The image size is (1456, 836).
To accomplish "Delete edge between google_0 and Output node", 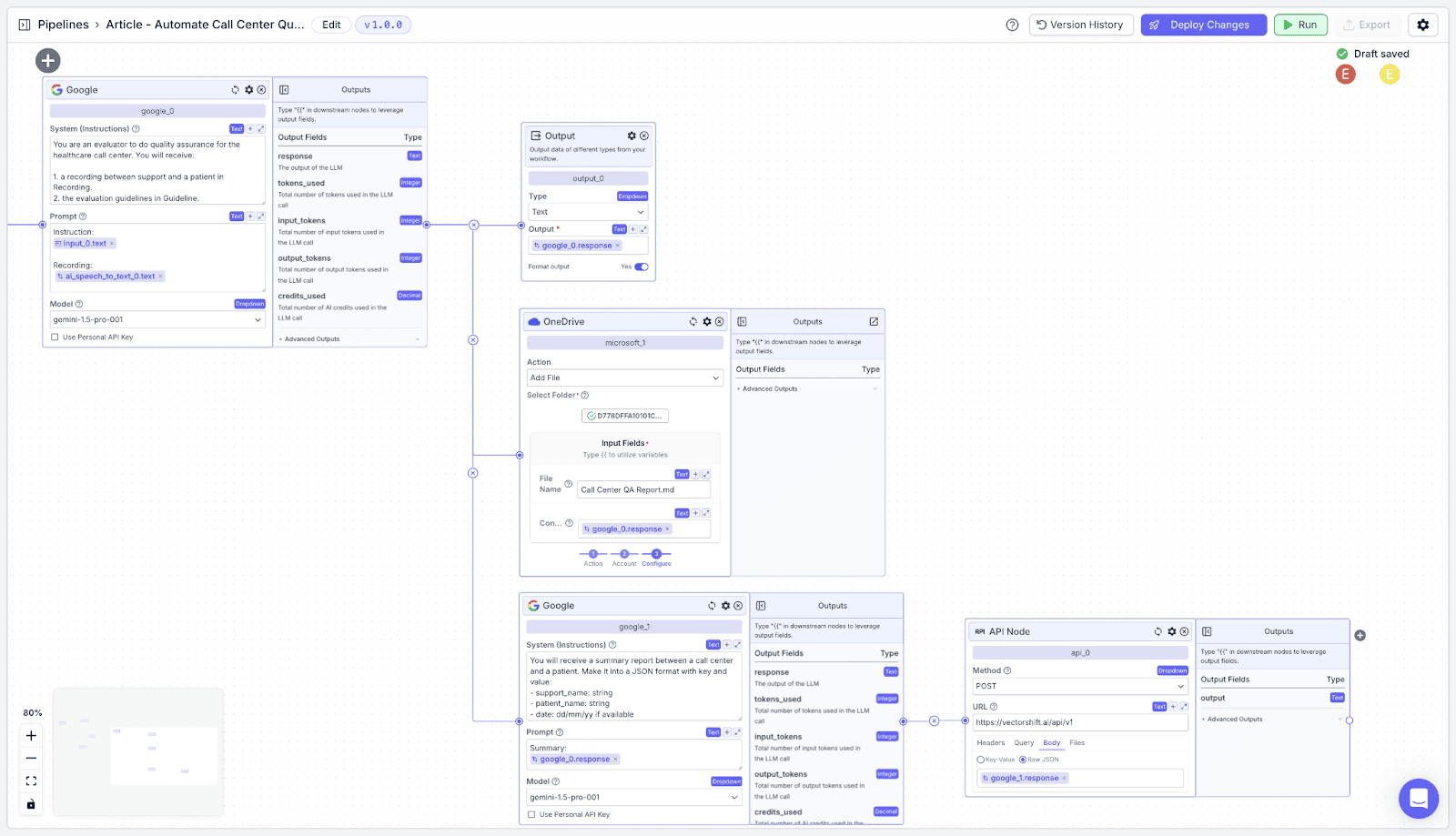I will [x=474, y=225].
